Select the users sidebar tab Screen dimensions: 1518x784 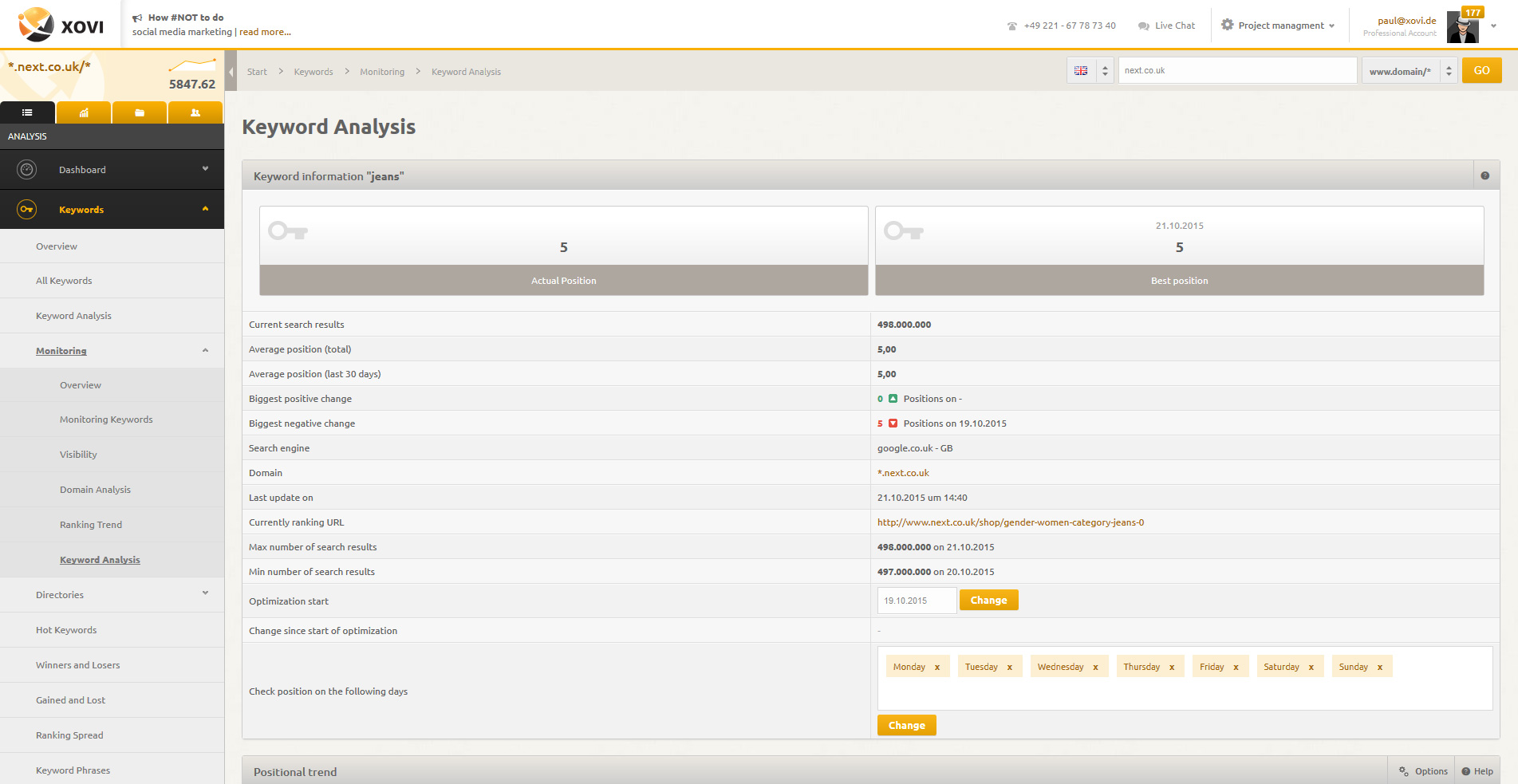(195, 112)
